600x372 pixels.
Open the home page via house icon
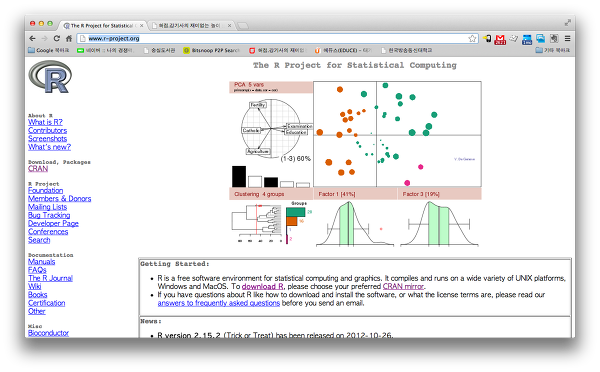point(69,38)
